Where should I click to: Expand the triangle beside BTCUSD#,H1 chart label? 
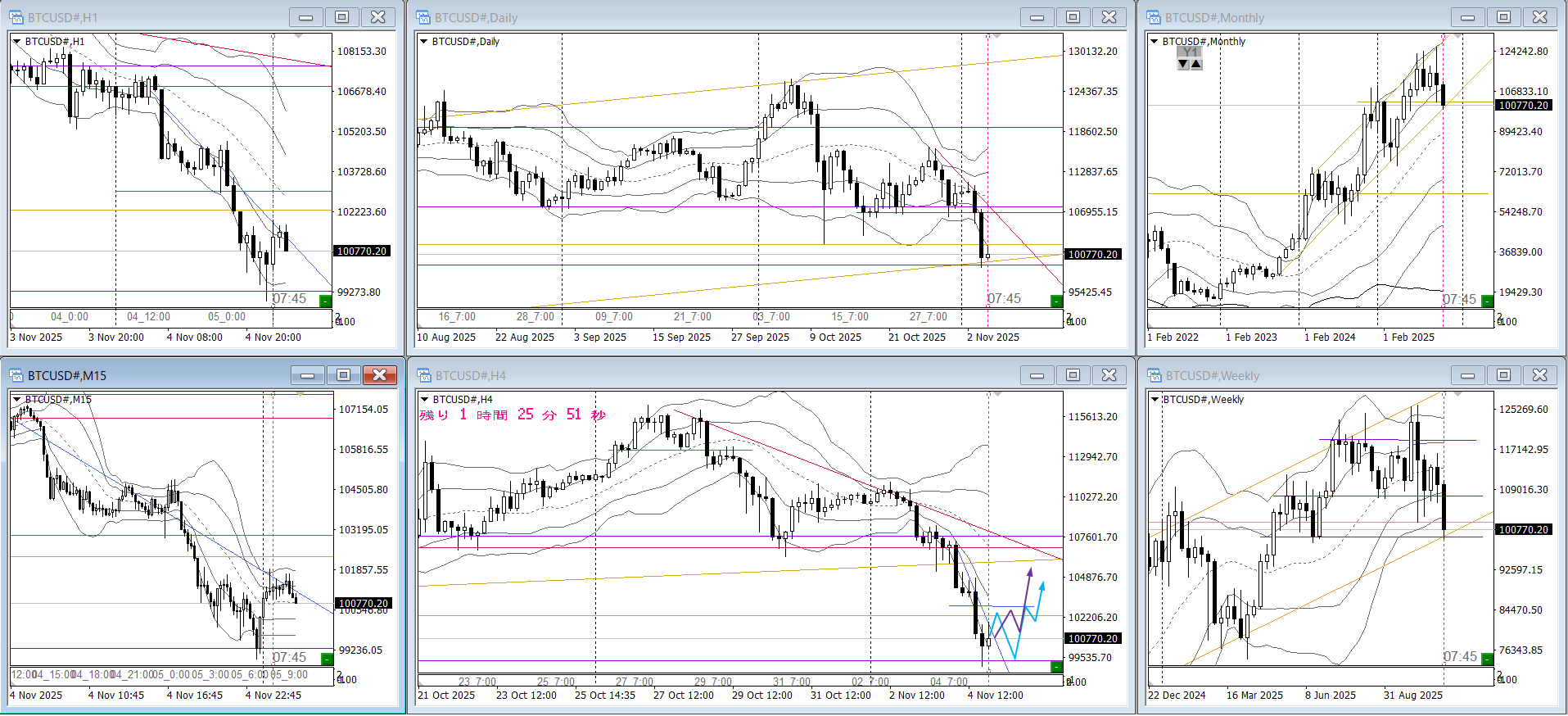pos(16,41)
